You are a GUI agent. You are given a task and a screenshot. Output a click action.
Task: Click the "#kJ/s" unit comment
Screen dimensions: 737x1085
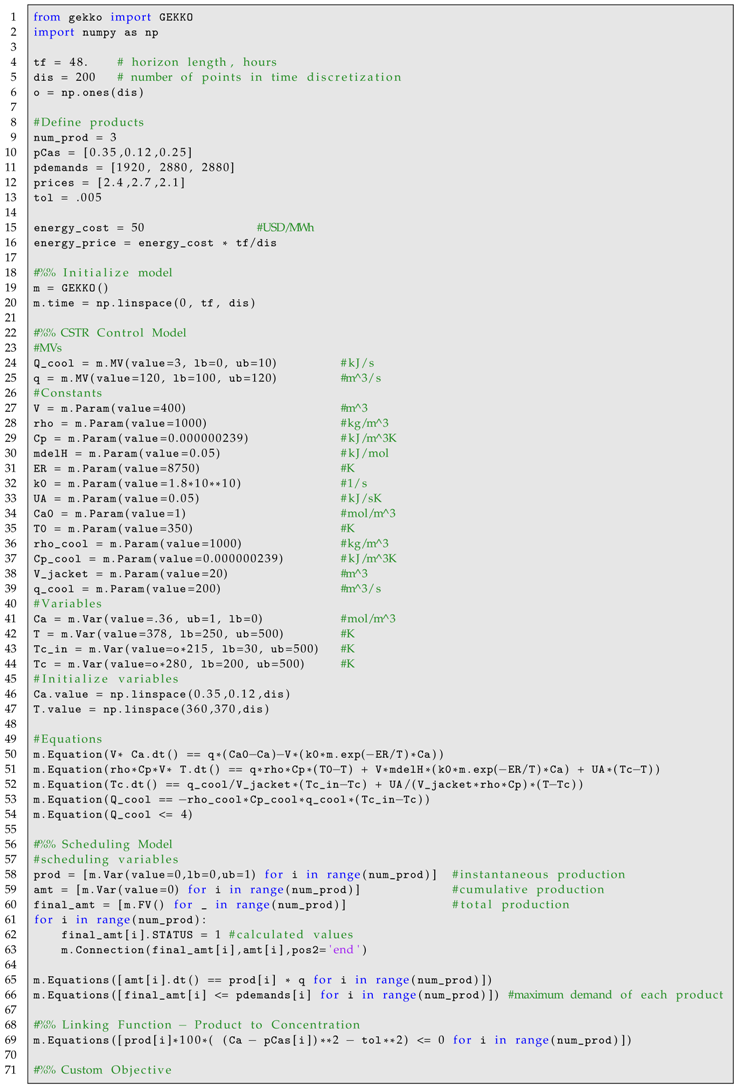(x=357, y=363)
